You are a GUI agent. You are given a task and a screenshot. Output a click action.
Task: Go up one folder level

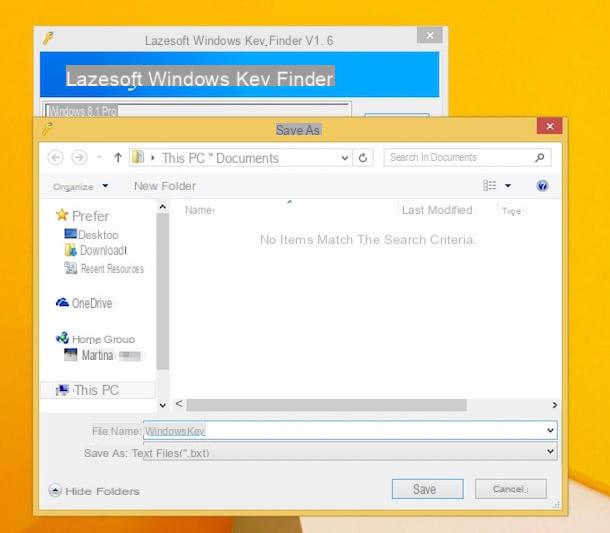coord(118,157)
